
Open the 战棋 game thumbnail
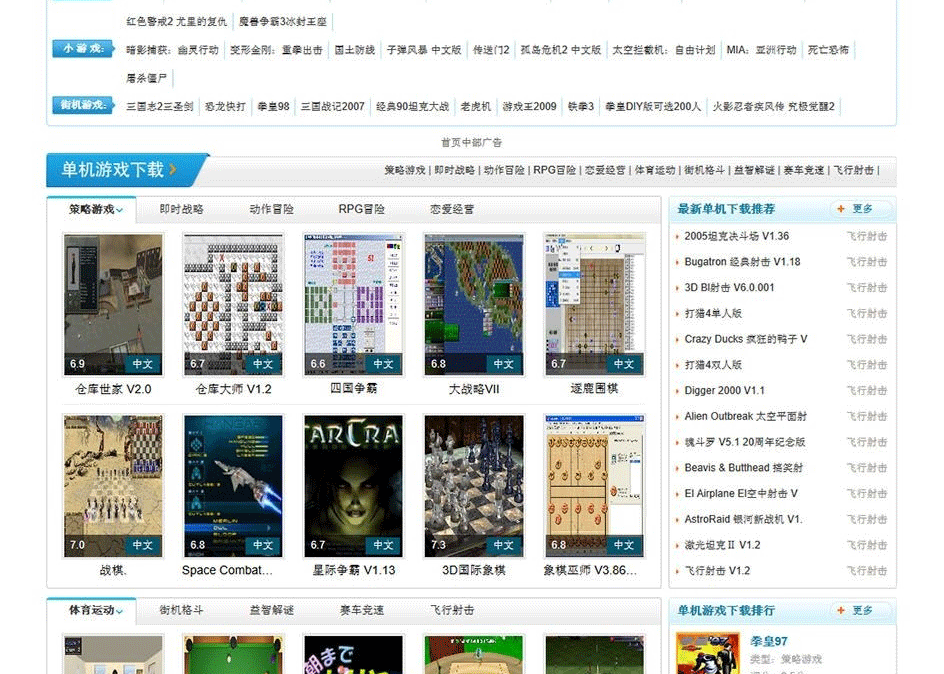113,486
